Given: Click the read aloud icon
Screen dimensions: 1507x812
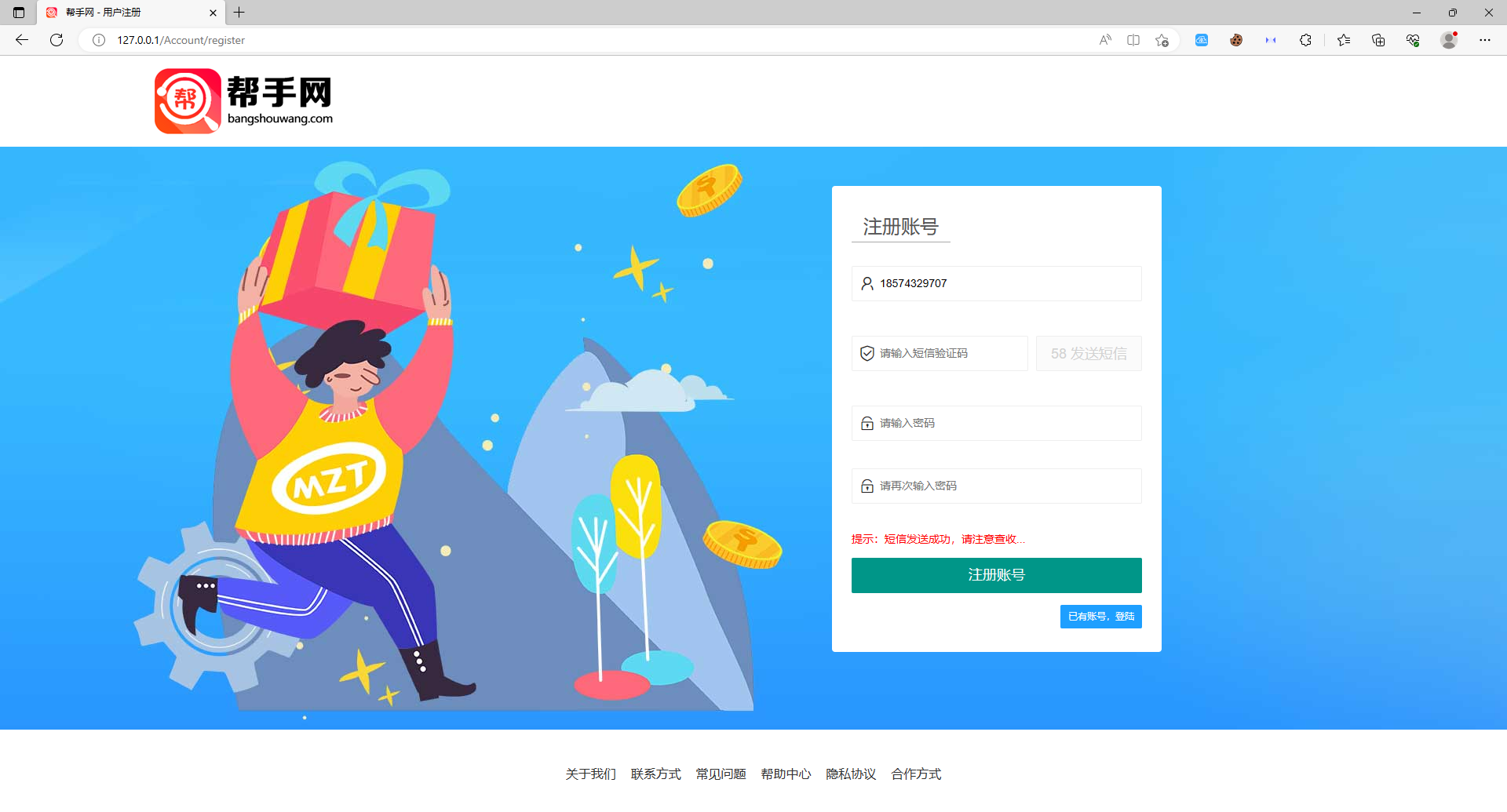Looking at the screenshot, I should point(1105,40).
